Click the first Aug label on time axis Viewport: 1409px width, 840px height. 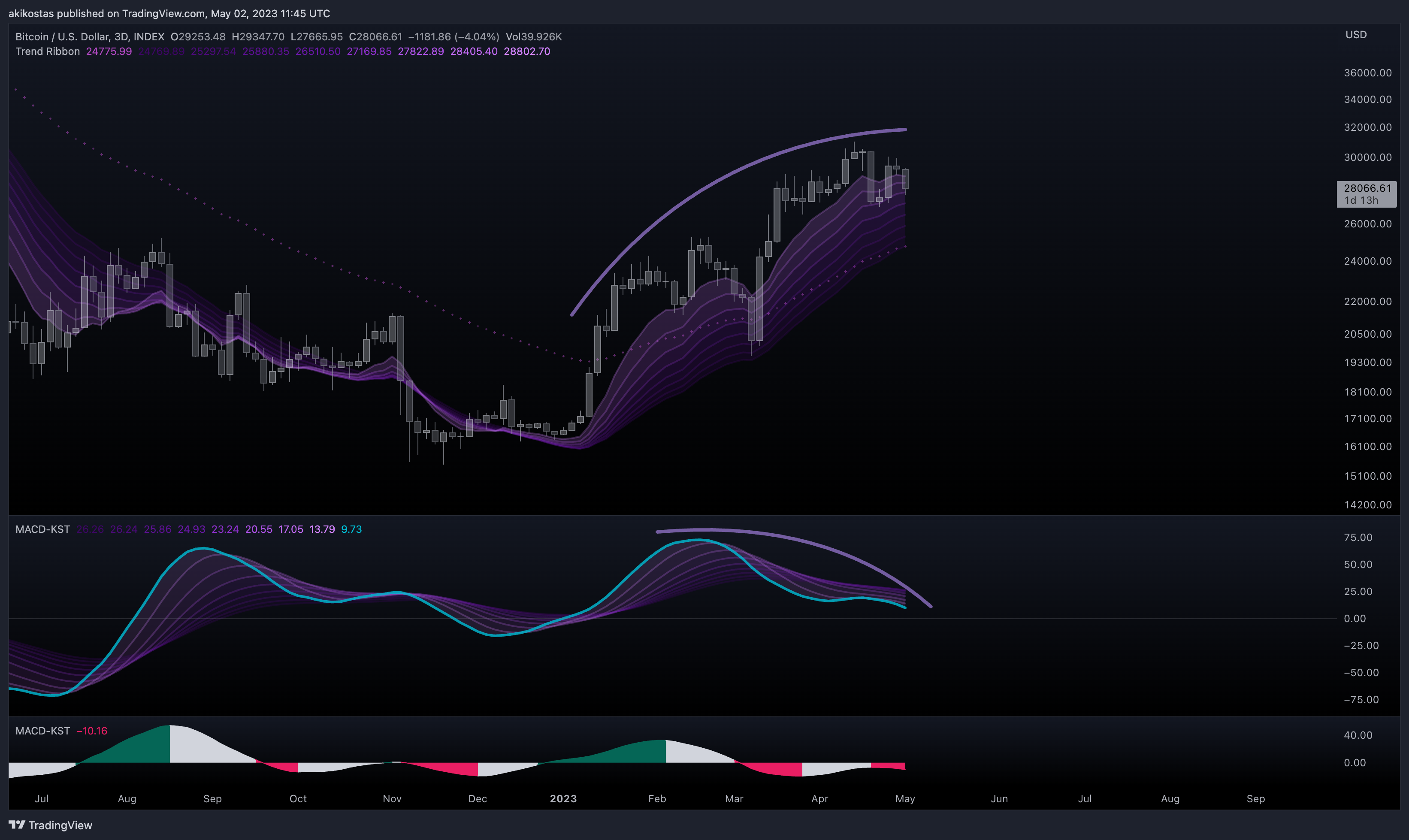pyautogui.click(x=127, y=799)
